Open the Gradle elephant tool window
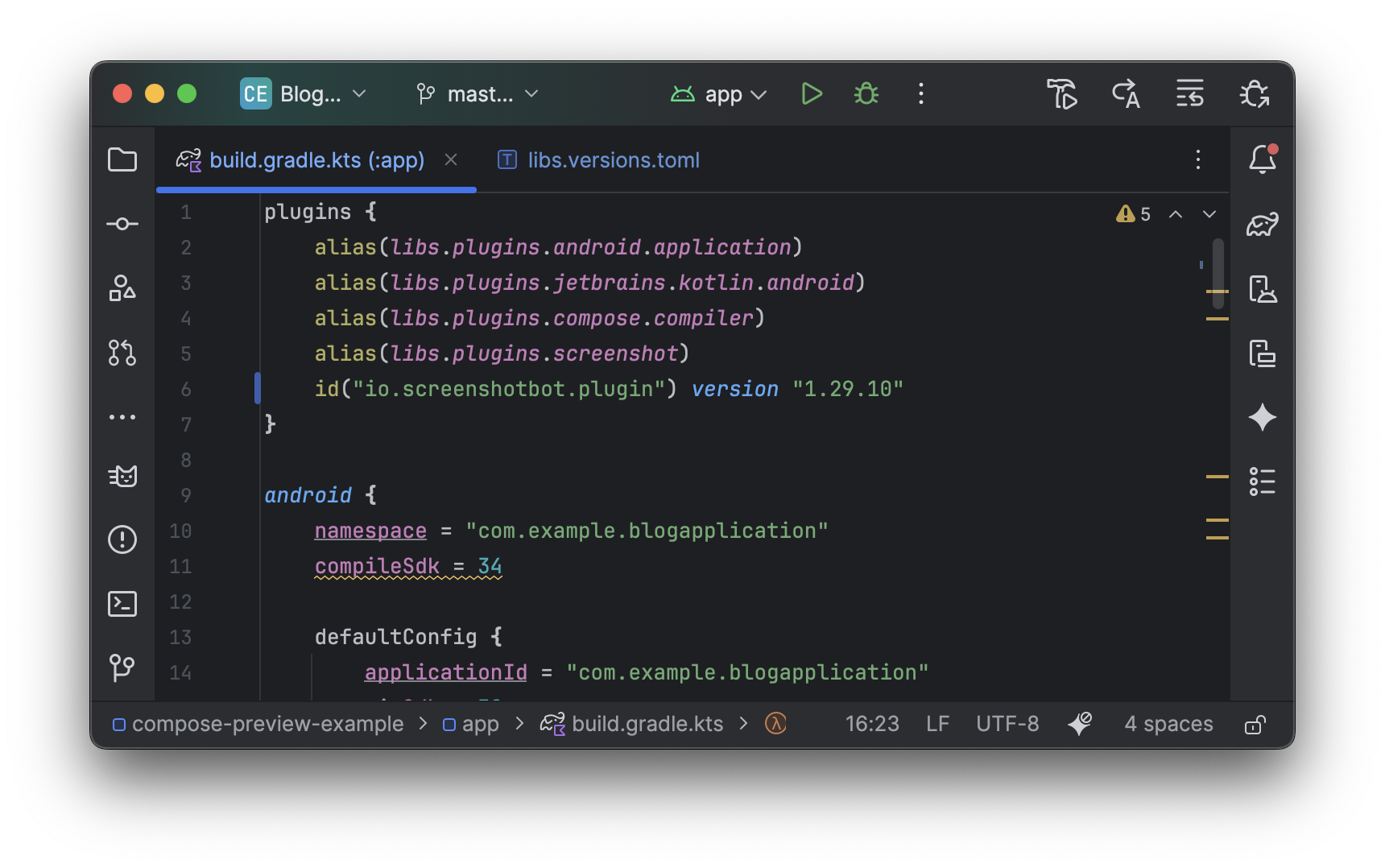This screenshot has width=1385, height=868. [x=1262, y=224]
